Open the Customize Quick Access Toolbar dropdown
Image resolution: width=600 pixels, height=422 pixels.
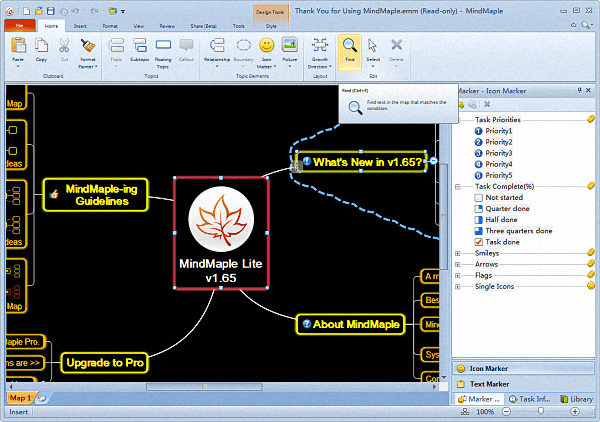click(x=123, y=11)
